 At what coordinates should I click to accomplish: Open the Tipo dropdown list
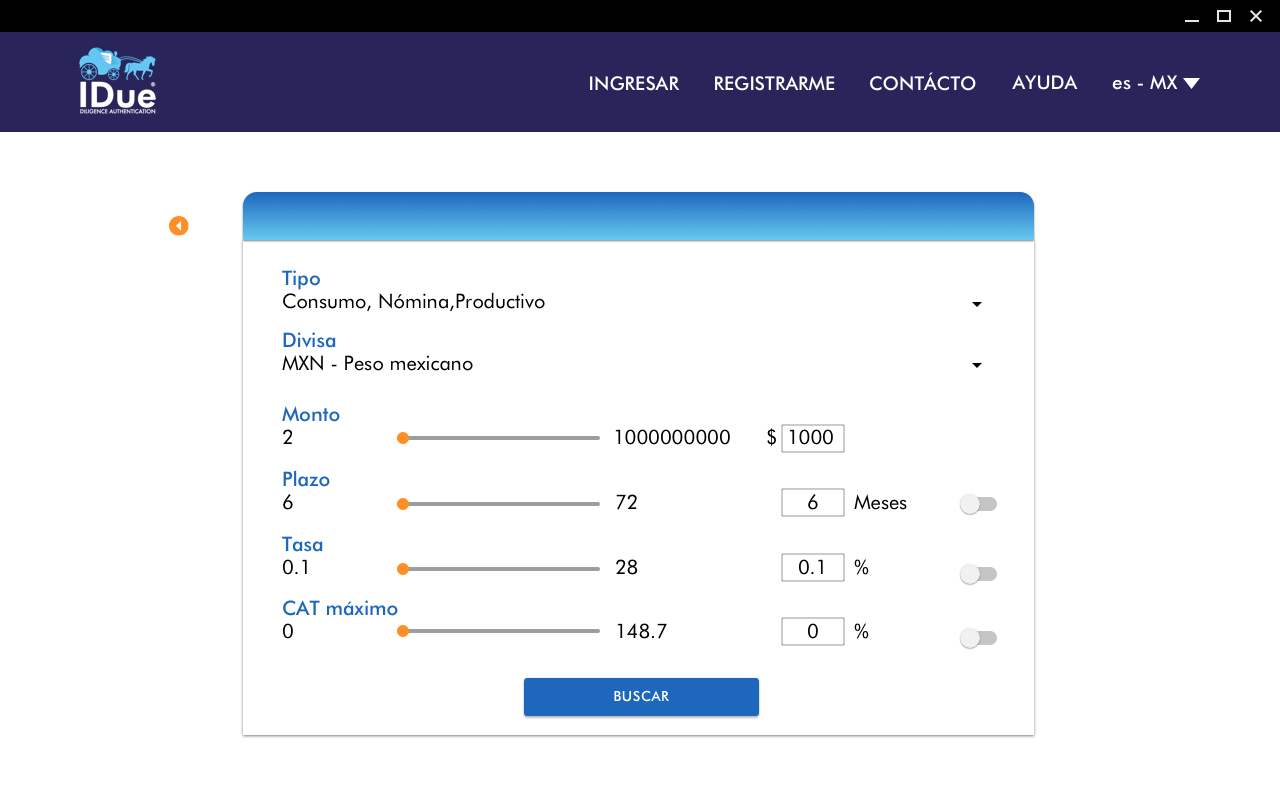(976, 304)
